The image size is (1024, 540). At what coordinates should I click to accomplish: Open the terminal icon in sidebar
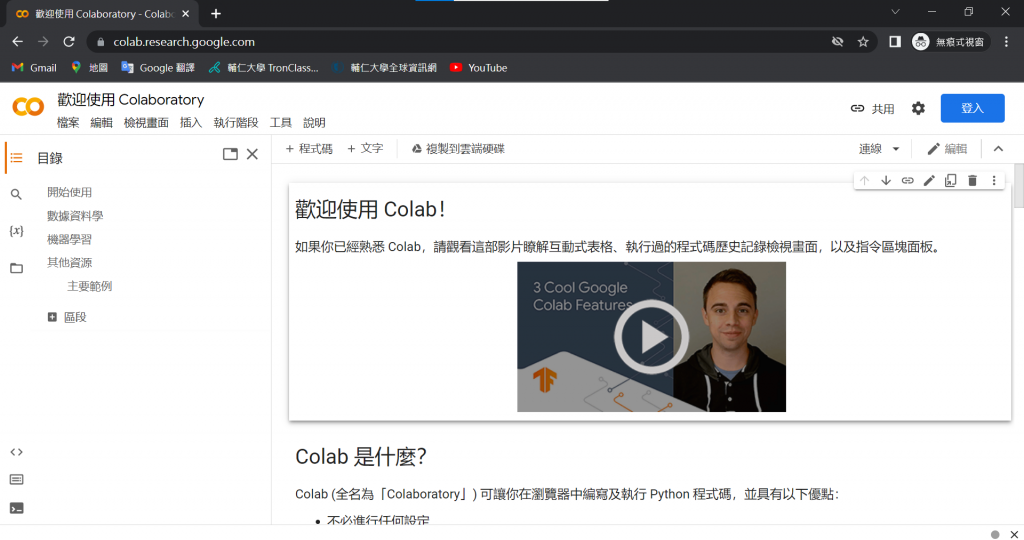pos(16,508)
